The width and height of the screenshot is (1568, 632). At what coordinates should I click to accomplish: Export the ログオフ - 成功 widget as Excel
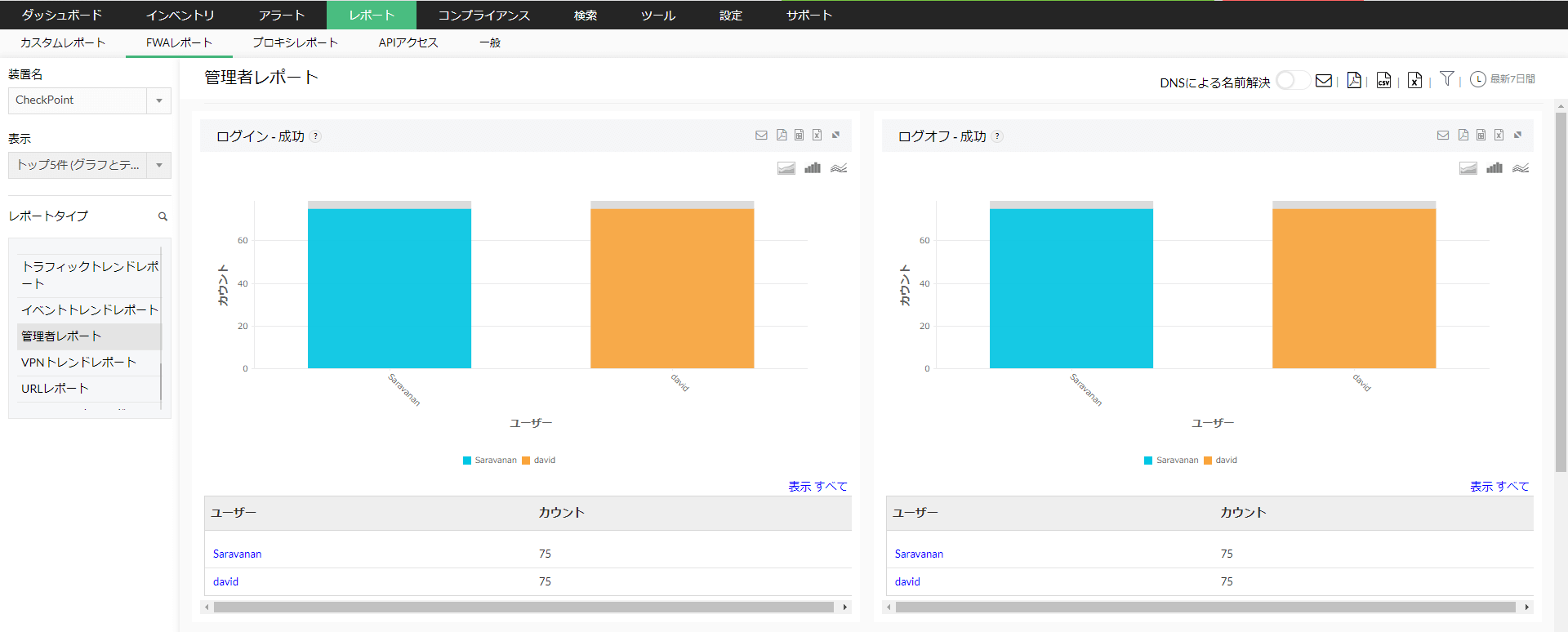point(1499,135)
